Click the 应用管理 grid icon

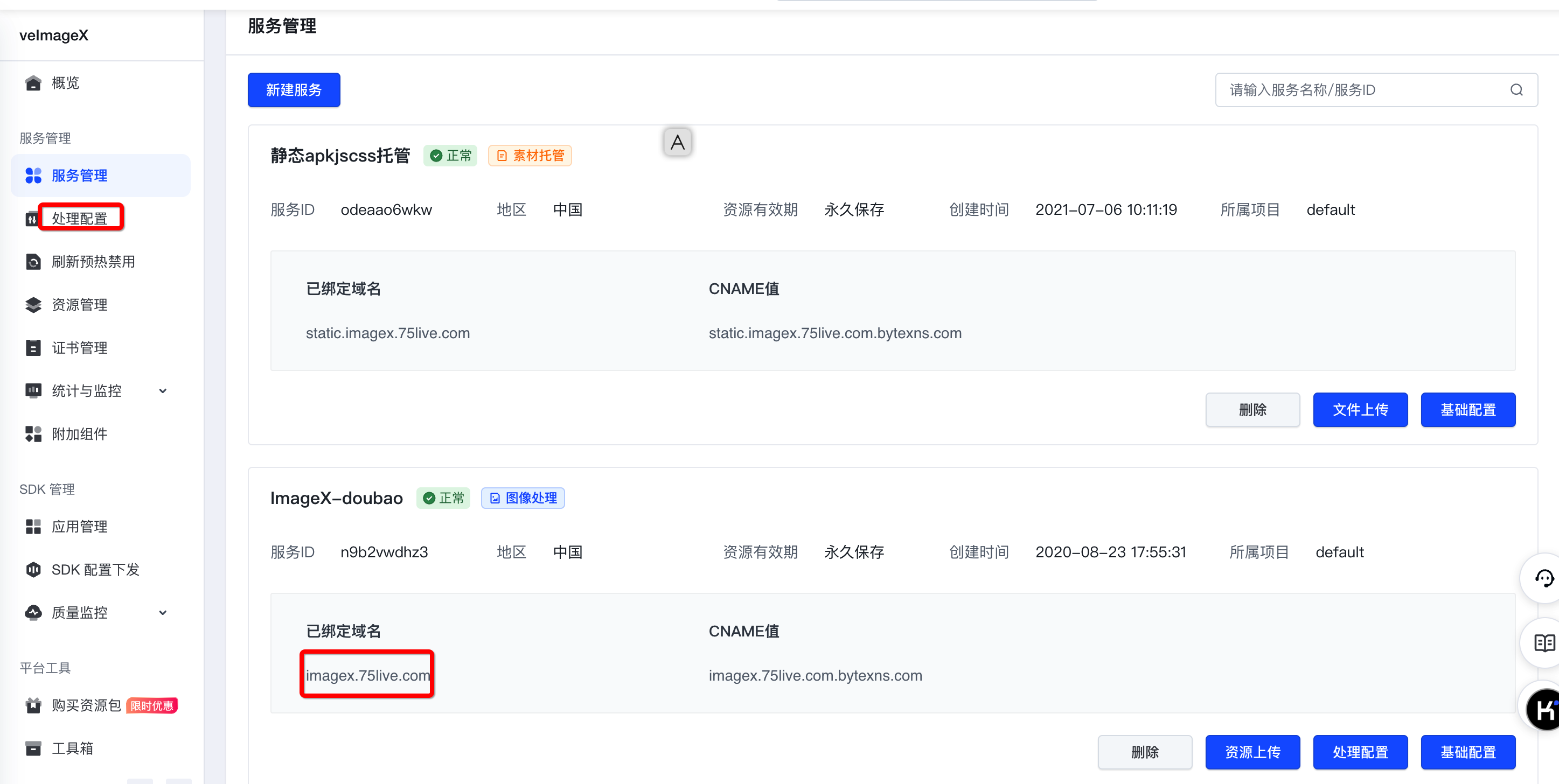pyautogui.click(x=33, y=526)
